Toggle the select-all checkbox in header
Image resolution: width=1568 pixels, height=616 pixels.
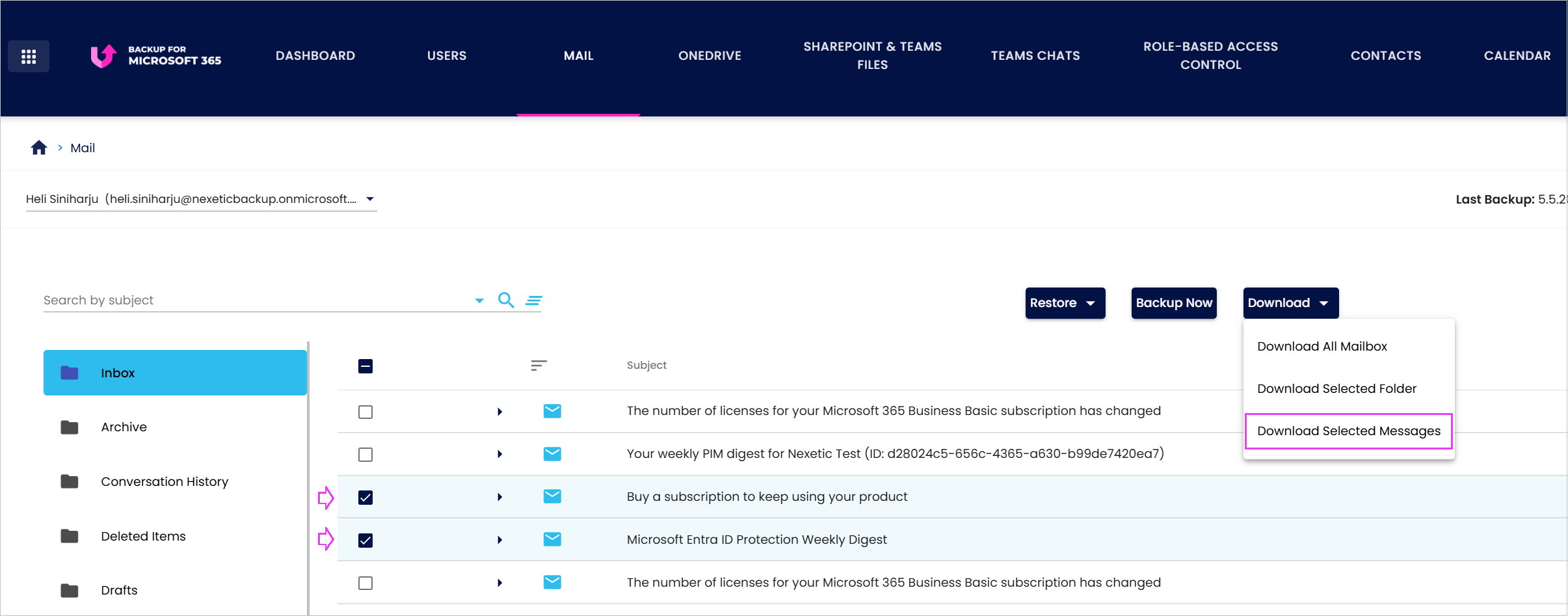point(365,366)
